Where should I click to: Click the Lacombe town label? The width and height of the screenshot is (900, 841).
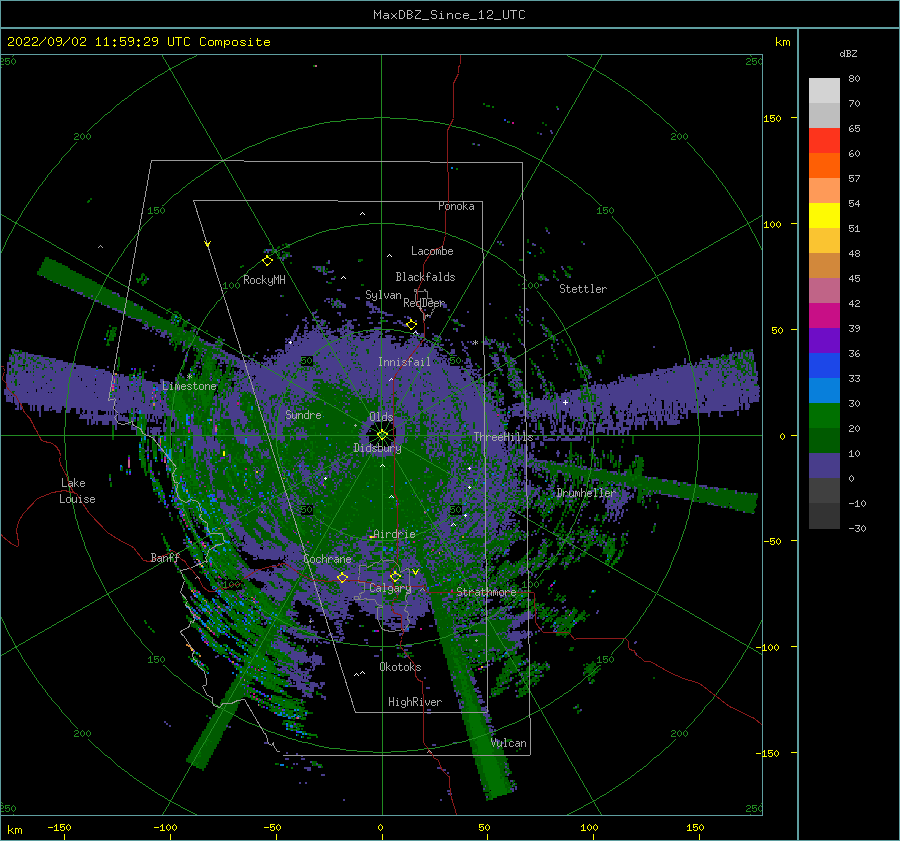(x=432, y=251)
